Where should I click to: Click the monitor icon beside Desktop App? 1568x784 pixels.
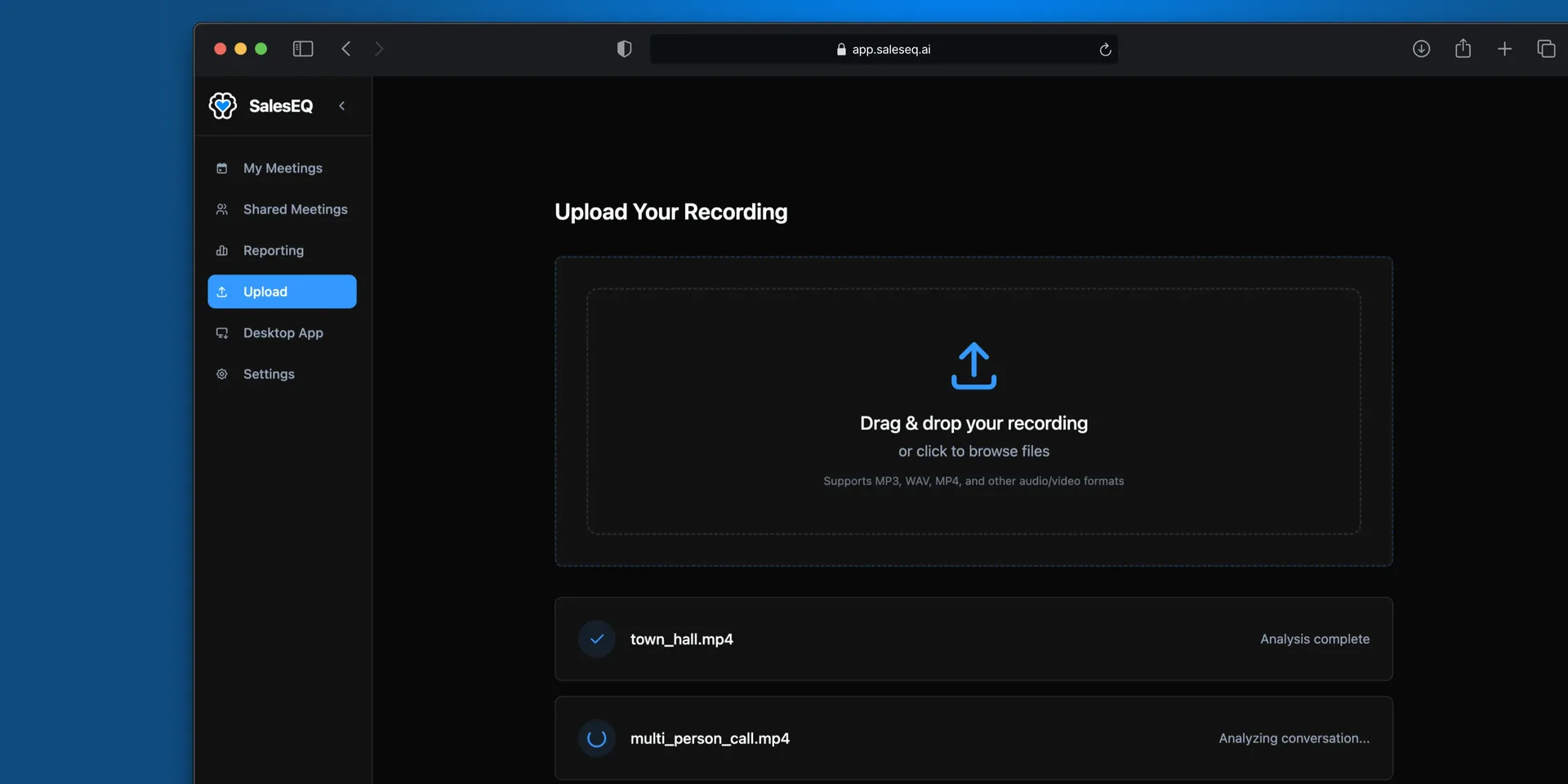pyautogui.click(x=221, y=333)
